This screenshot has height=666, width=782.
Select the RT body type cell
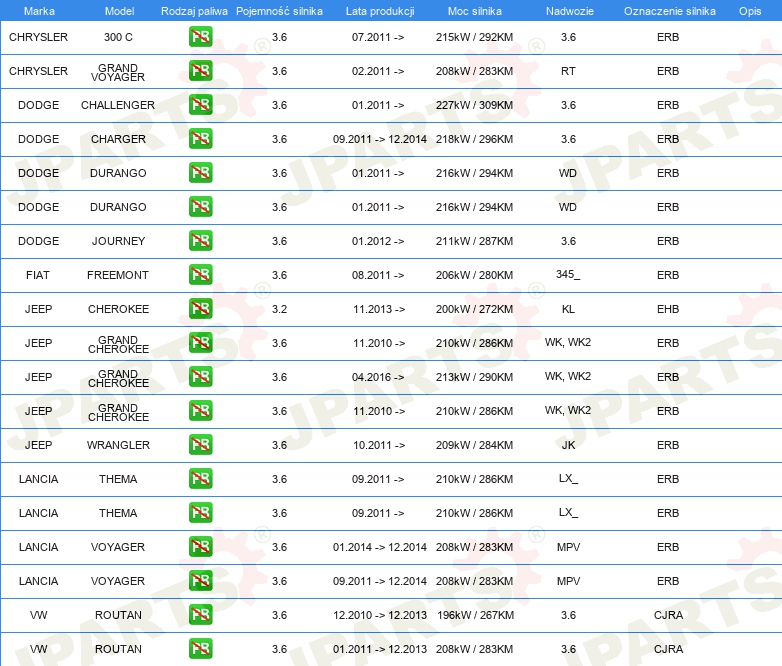[x=568, y=71]
